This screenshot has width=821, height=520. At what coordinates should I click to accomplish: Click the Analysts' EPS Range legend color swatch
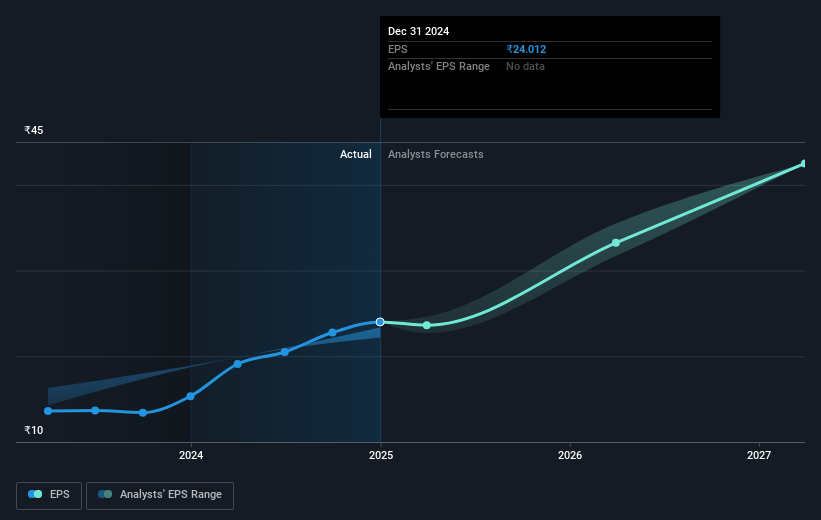(x=105, y=494)
